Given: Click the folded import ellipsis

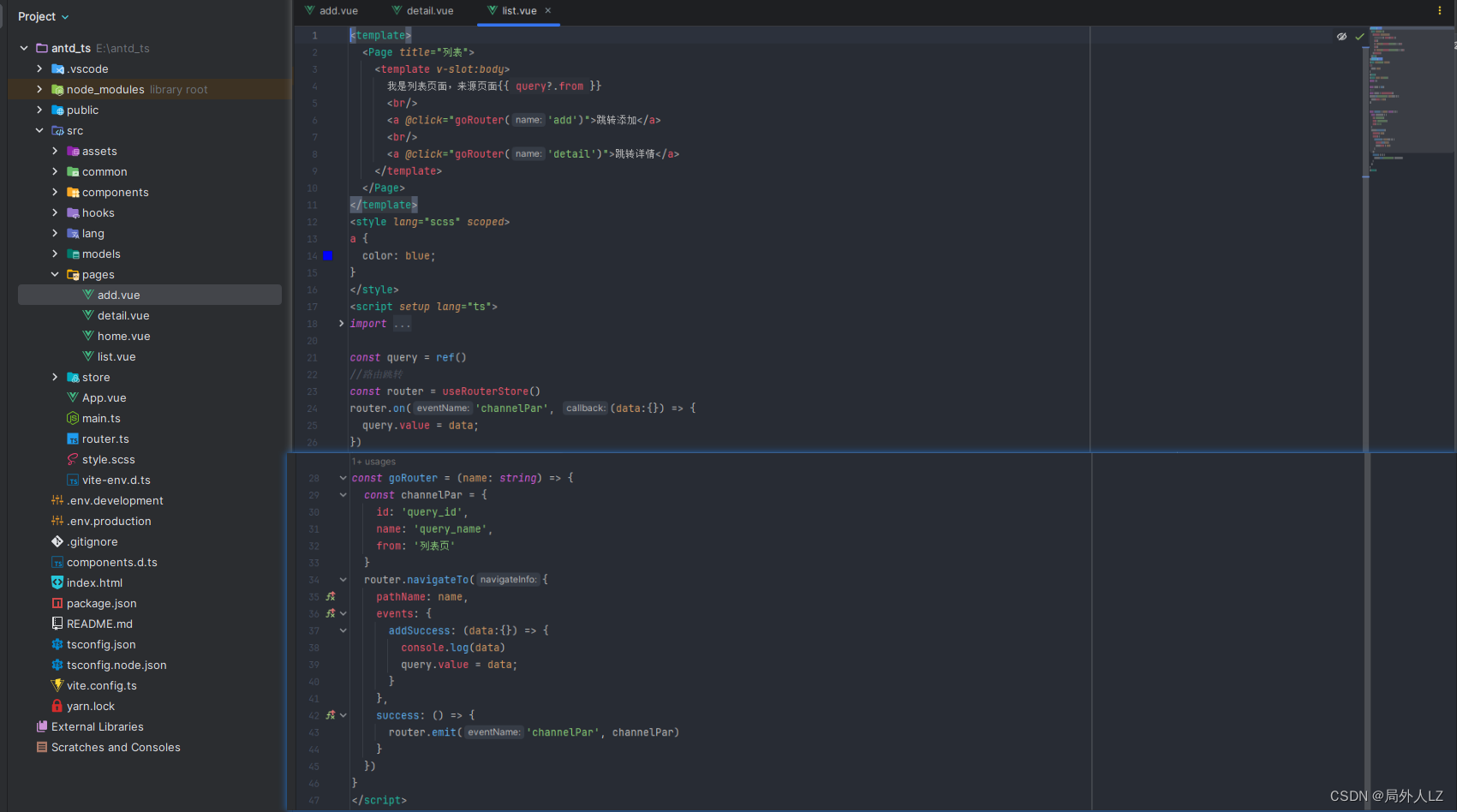Looking at the screenshot, I should click(402, 324).
